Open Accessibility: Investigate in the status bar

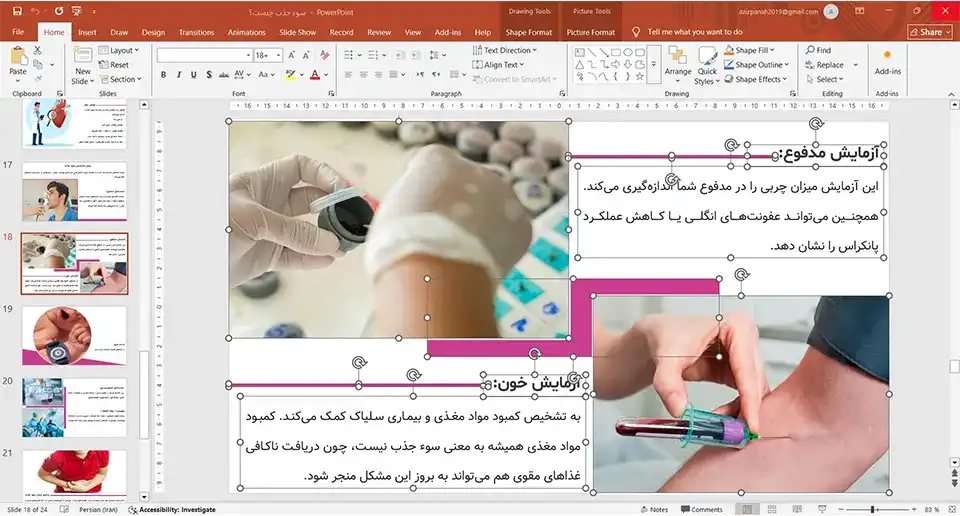coord(172,509)
